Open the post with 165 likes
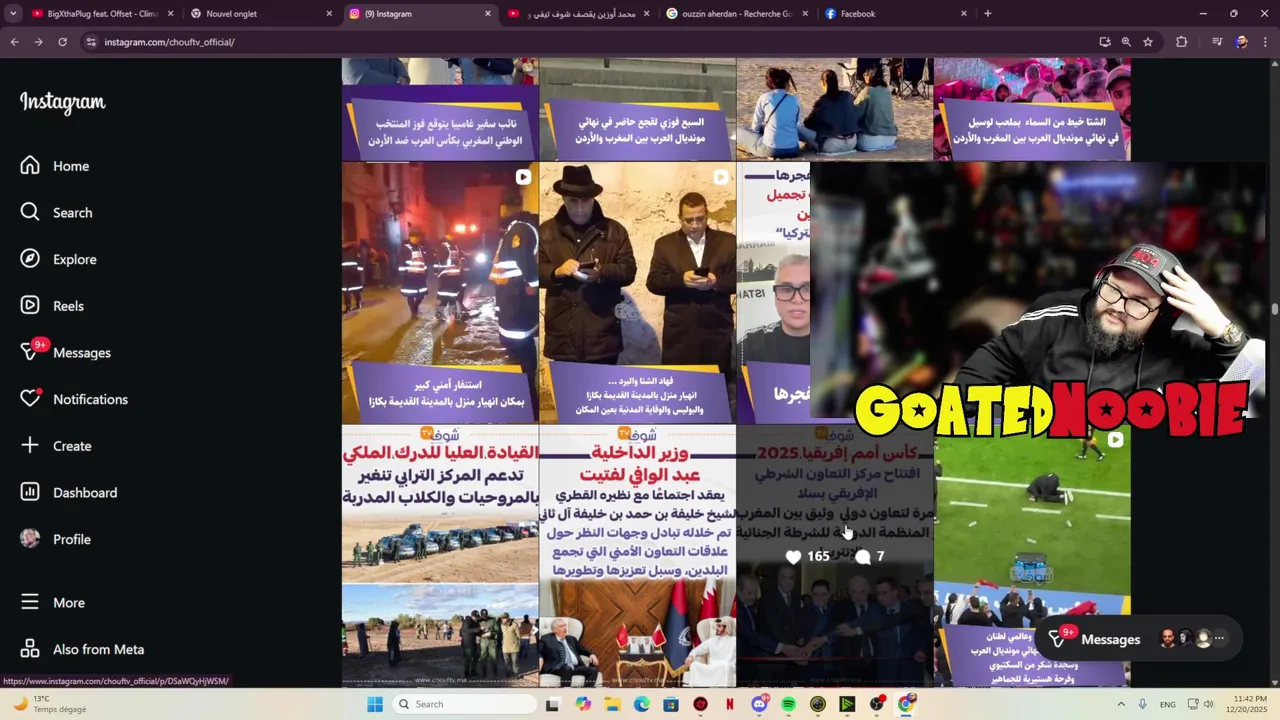1280x720 pixels. pos(834,555)
